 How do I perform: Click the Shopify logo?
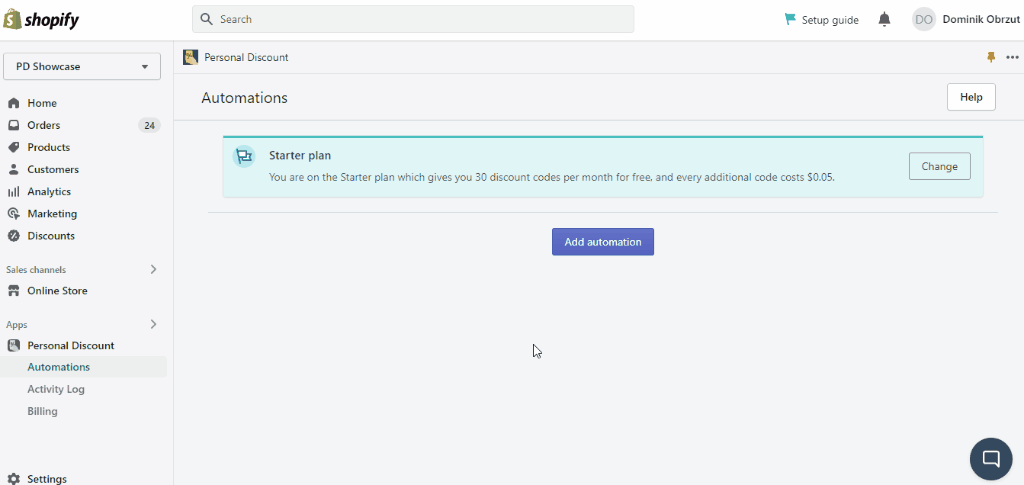click(x=40, y=20)
